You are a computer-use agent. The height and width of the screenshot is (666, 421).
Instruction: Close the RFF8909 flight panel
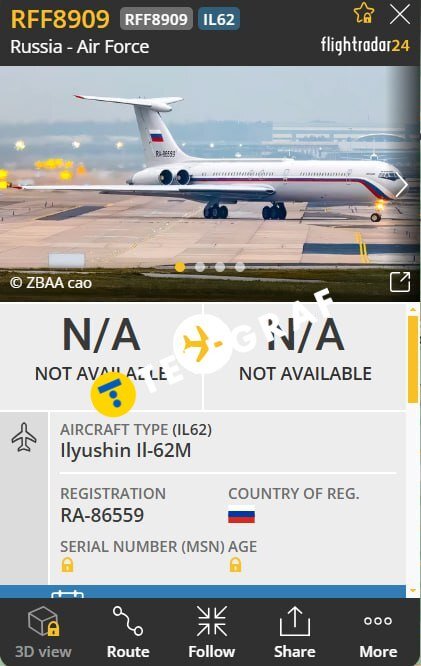pyautogui.click(x=400, y=14)
